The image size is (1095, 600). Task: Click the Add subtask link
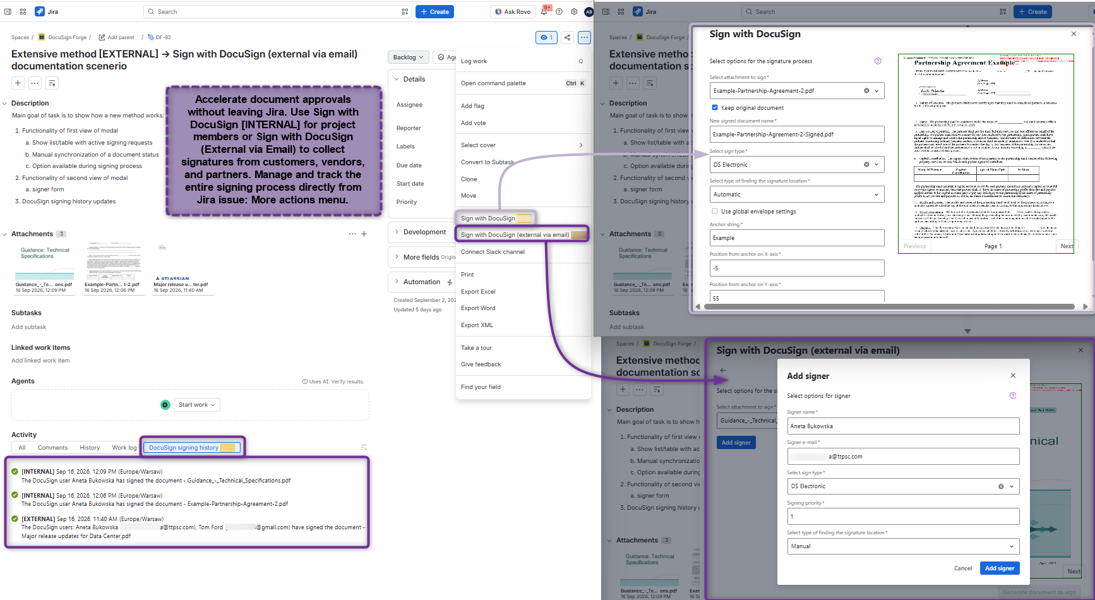(x=29, y=327)
